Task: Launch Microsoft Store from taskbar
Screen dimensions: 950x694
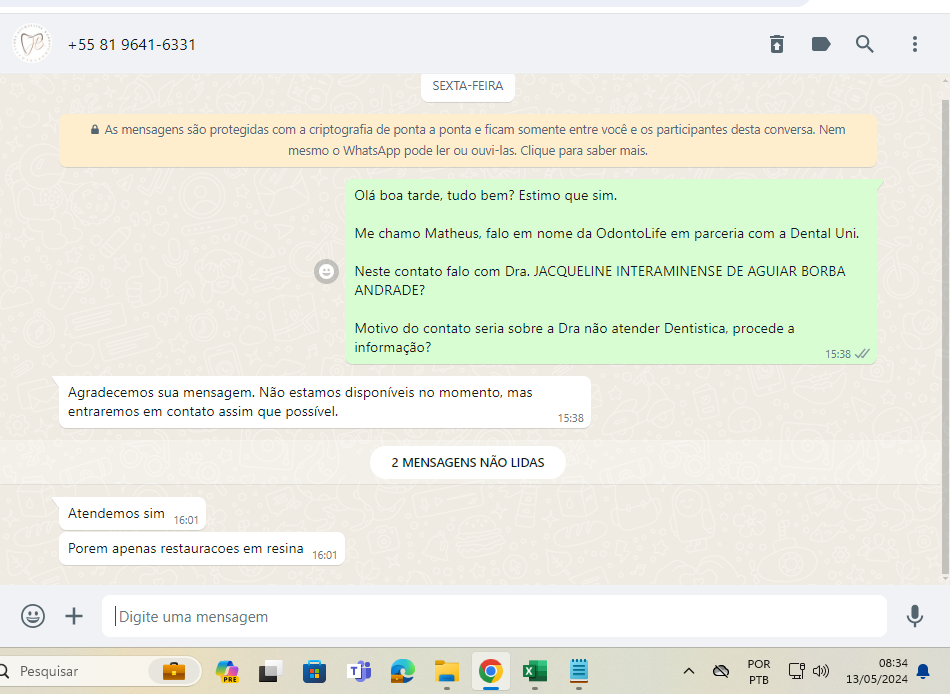Action: pyautogui.click(x=314, y=671)
